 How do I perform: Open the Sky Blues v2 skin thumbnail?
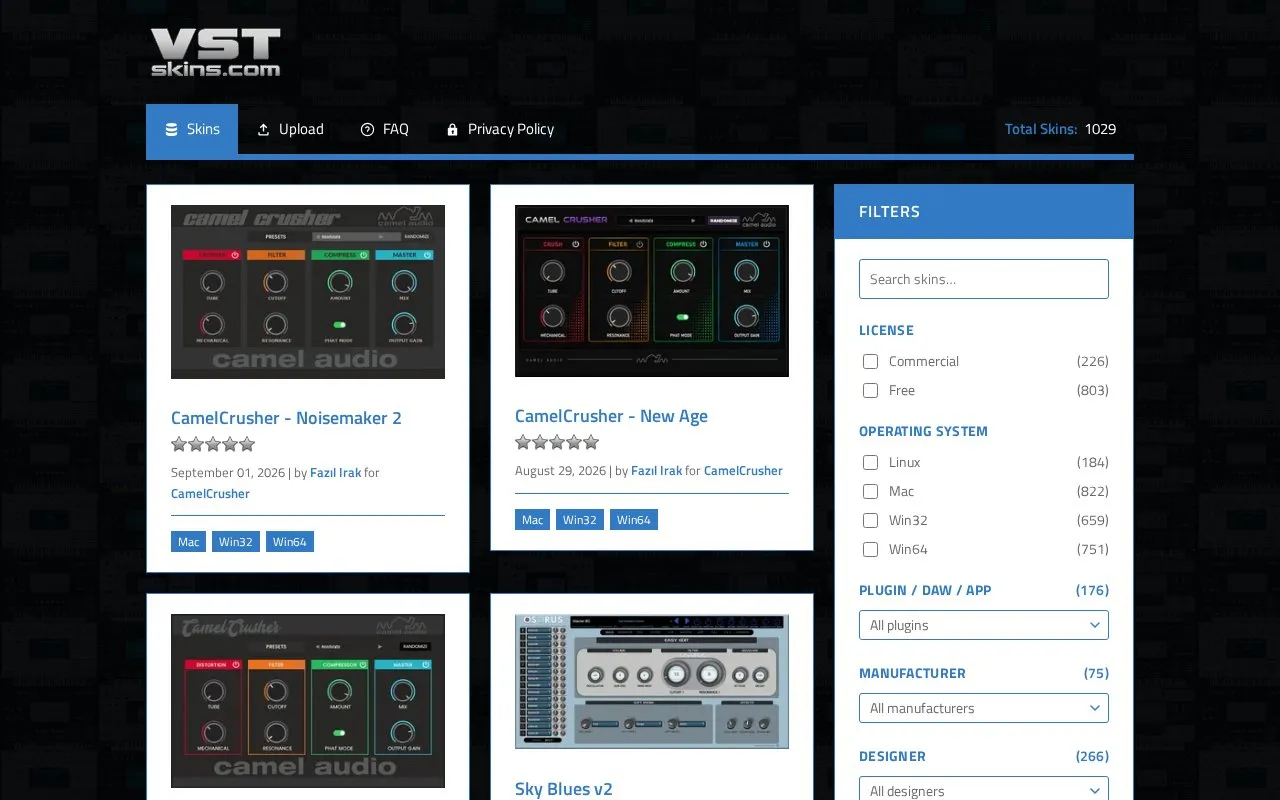pyautogui.click(x=652, y=681)
